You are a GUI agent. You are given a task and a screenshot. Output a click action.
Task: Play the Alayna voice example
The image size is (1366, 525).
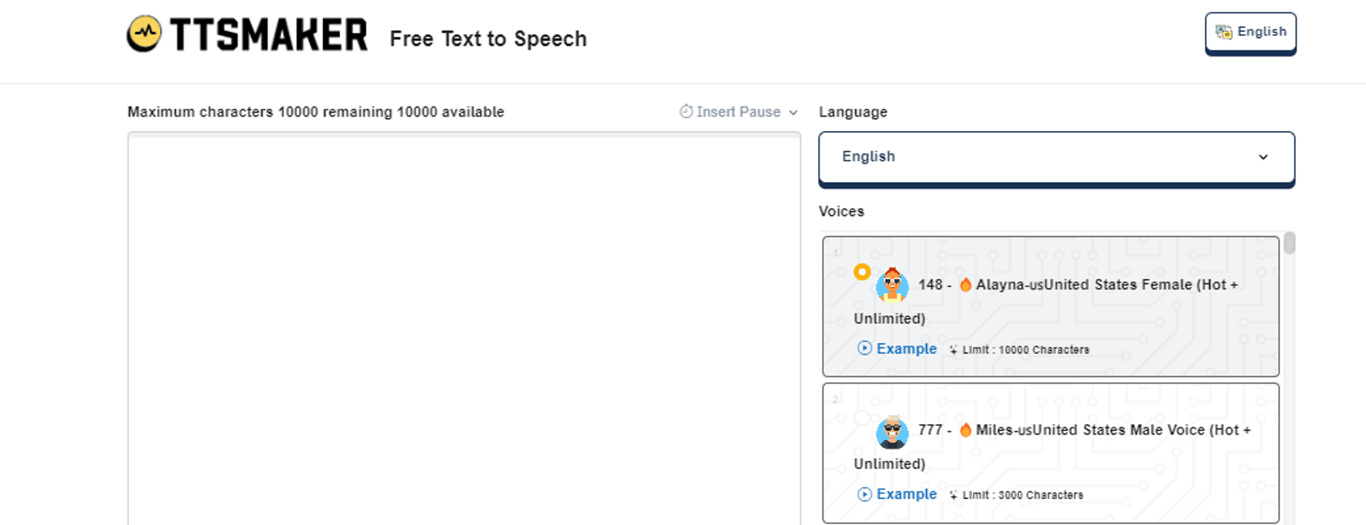click(865, 349)
